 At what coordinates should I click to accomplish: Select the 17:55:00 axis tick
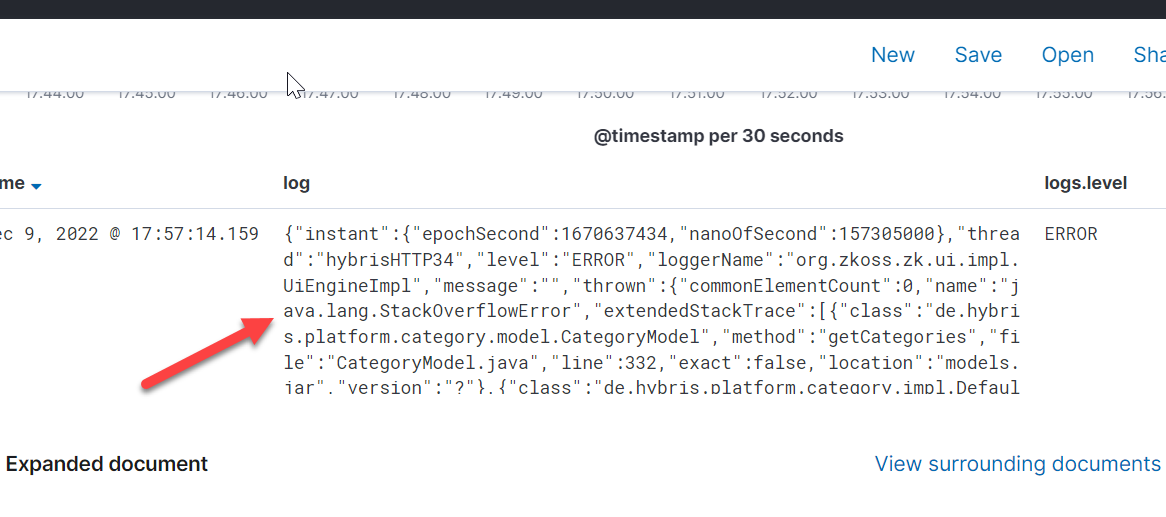1063,94
